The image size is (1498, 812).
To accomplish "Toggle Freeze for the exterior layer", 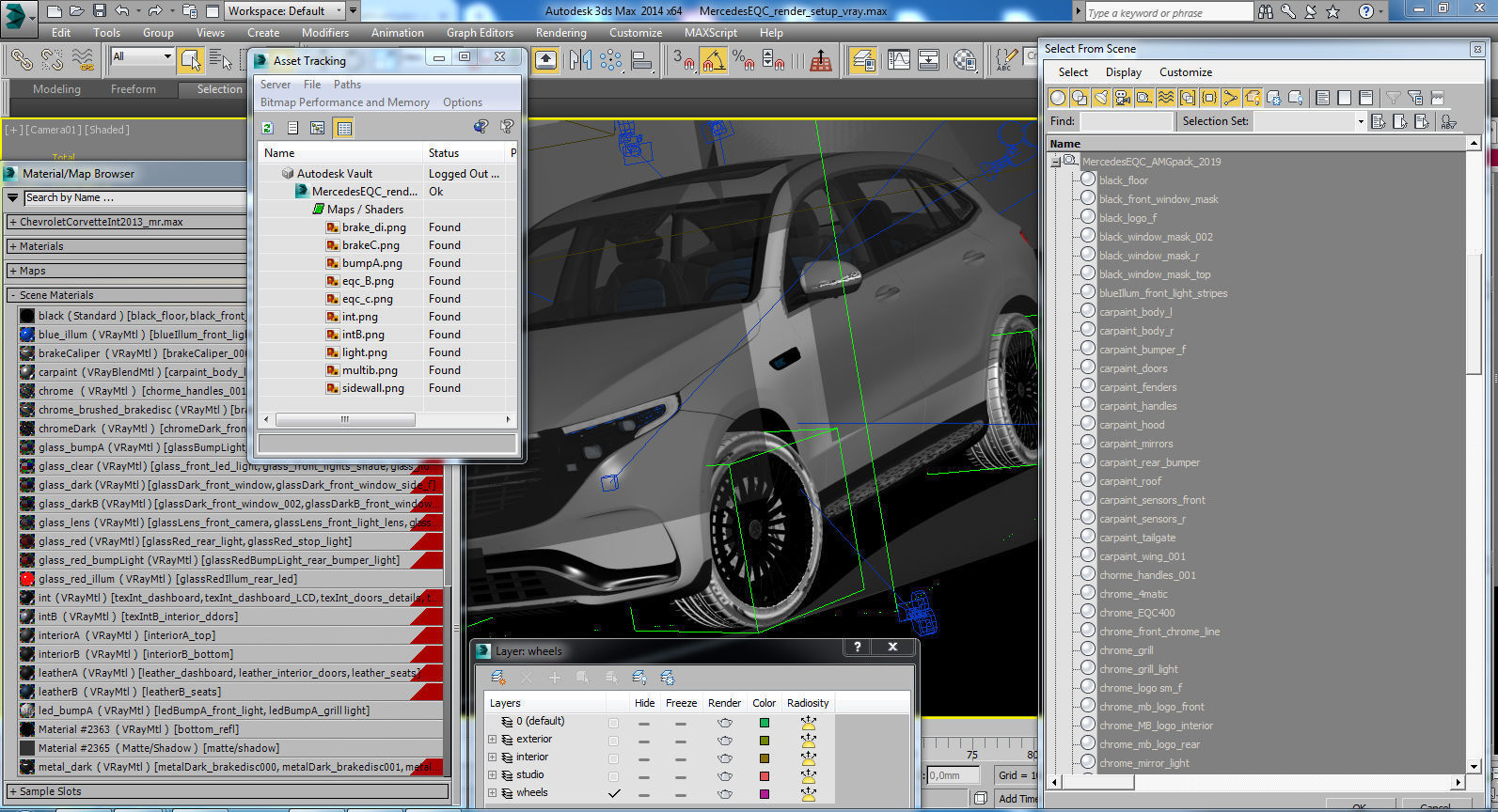I will click(680, 741).
